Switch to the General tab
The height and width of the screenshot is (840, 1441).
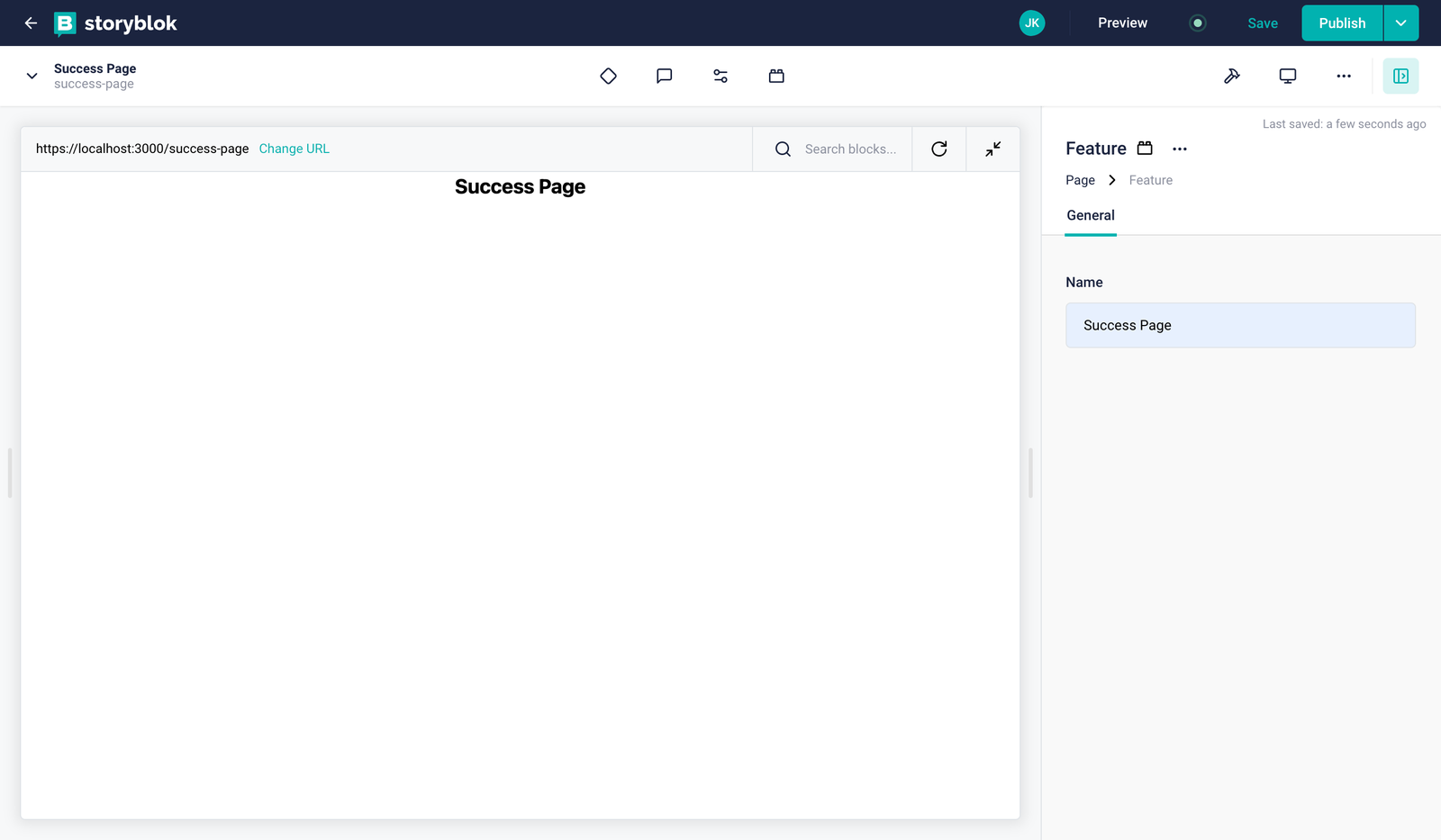(x=1091, y=216)
